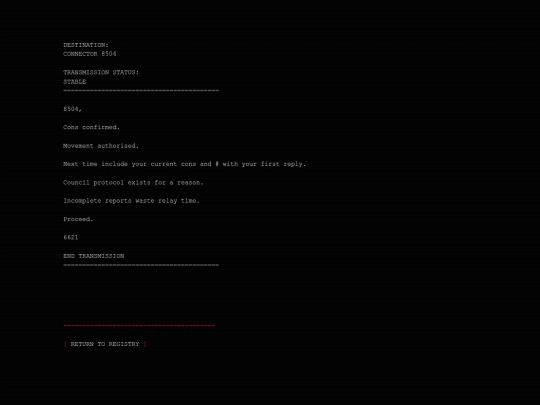Click the '8504,' greeting line
The width and height of the screenshot is (540, 405).
[72, 109]
